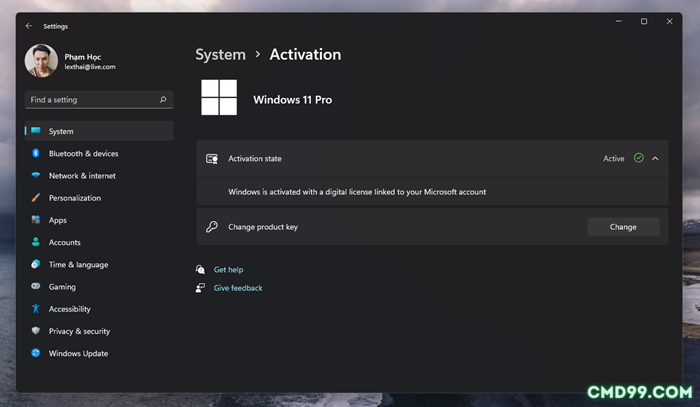Select the Gaming text entry
This screenshot has width=700, height=407.
(62, 287)
